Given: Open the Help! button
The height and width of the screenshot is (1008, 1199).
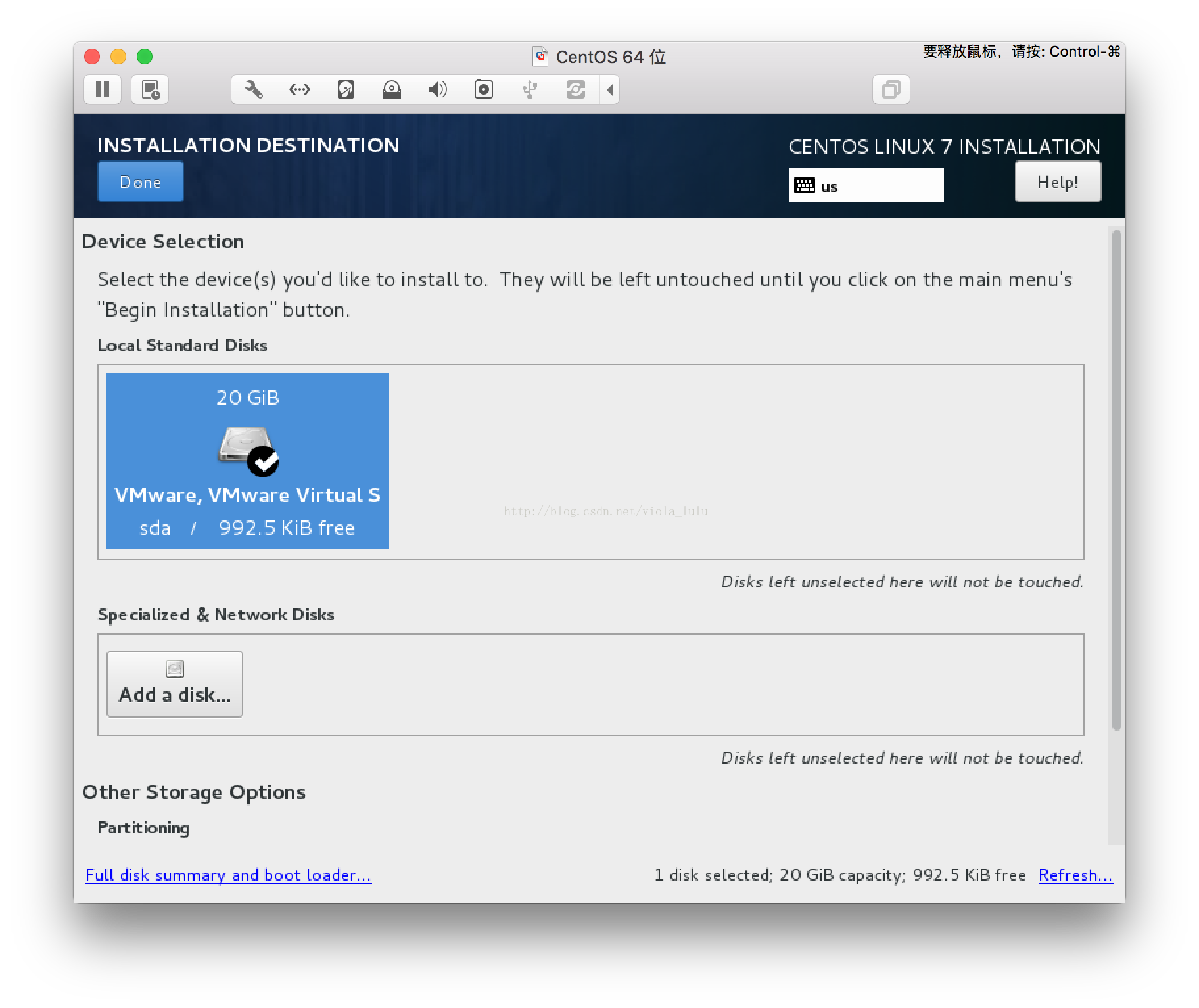Looking at the screenshot, I should (x=1058, y=182).
